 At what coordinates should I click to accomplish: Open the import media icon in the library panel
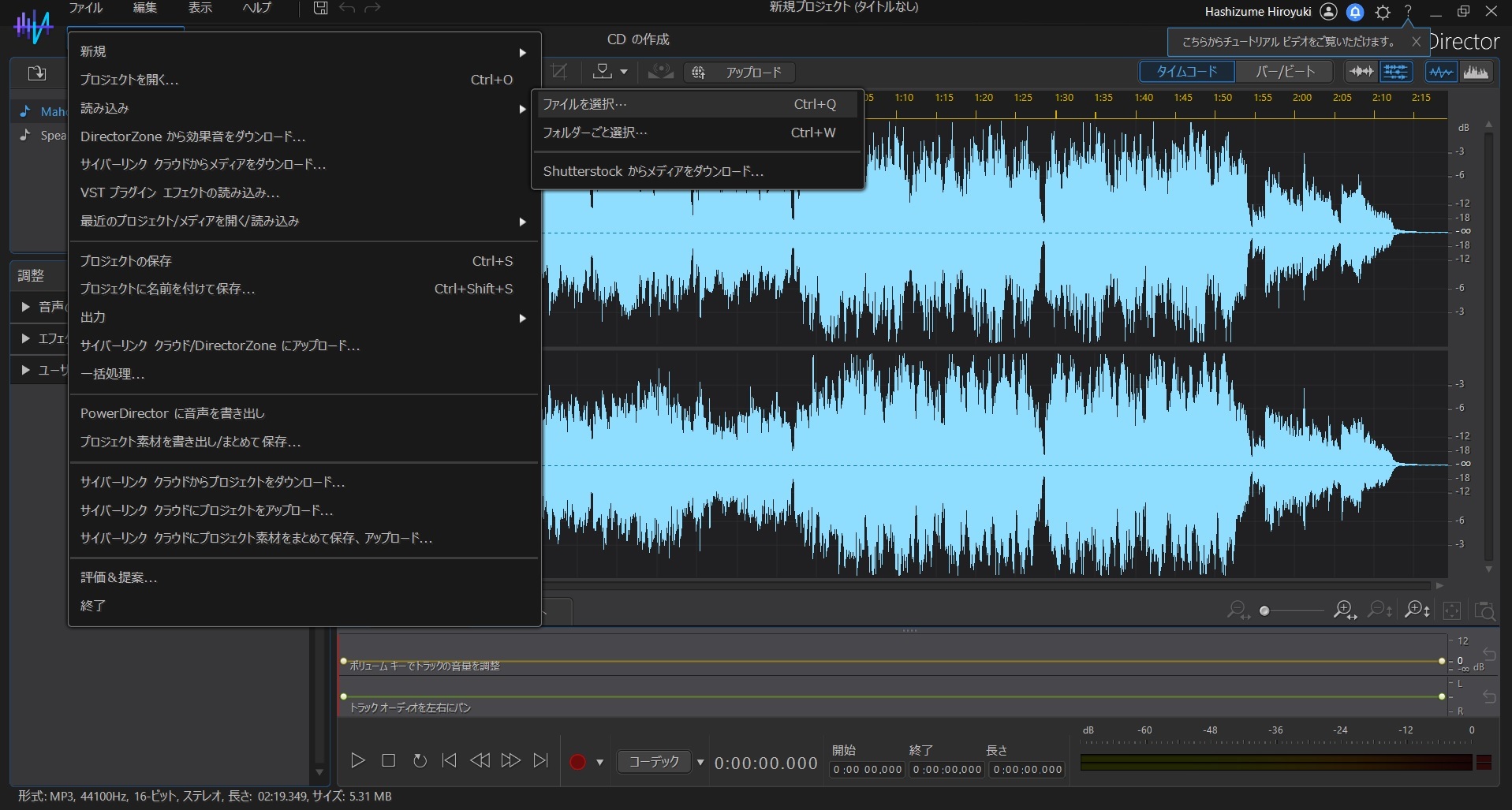pos(35,73)
